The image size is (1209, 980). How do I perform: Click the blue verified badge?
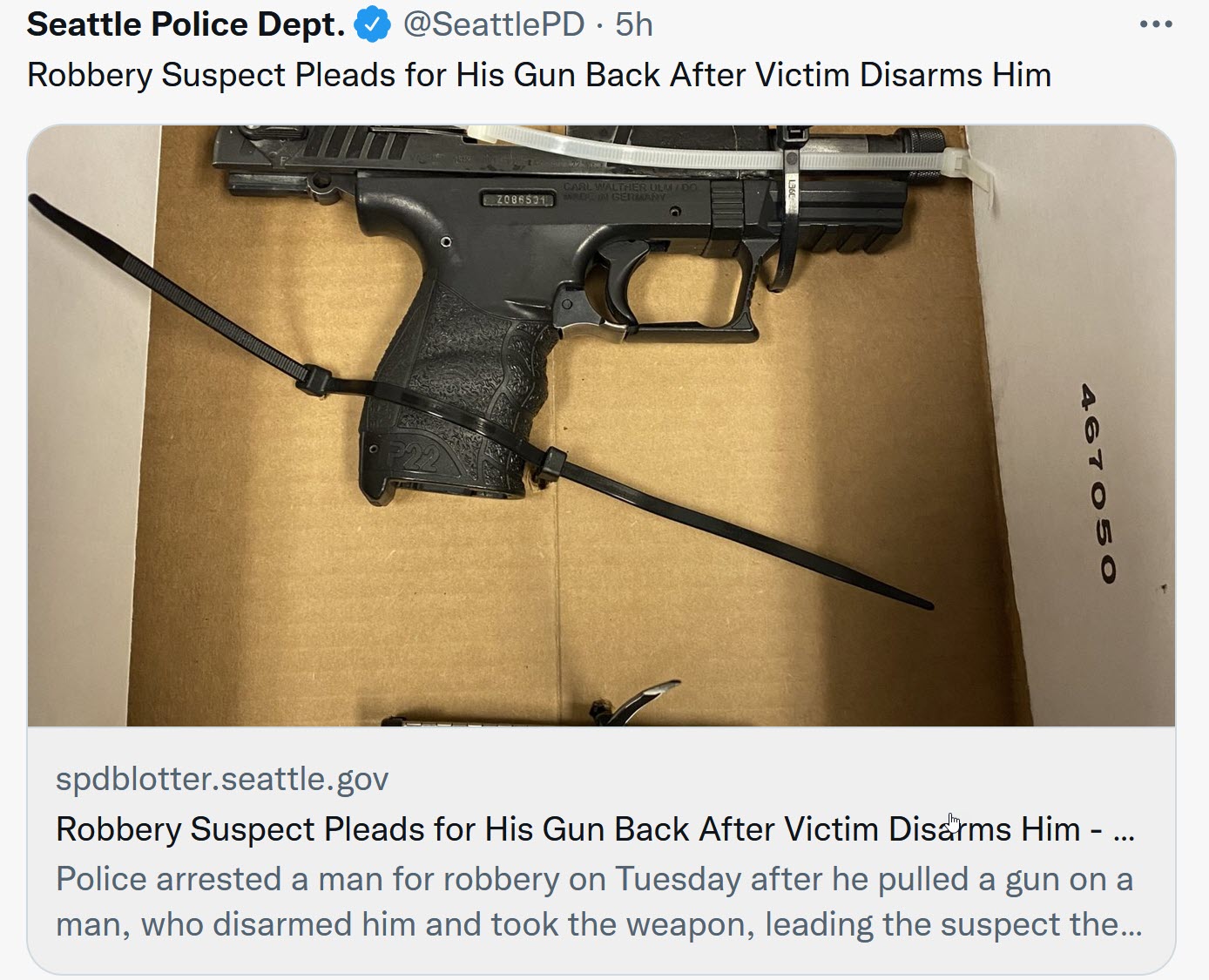pyautogui.click(x=372, y=24)
